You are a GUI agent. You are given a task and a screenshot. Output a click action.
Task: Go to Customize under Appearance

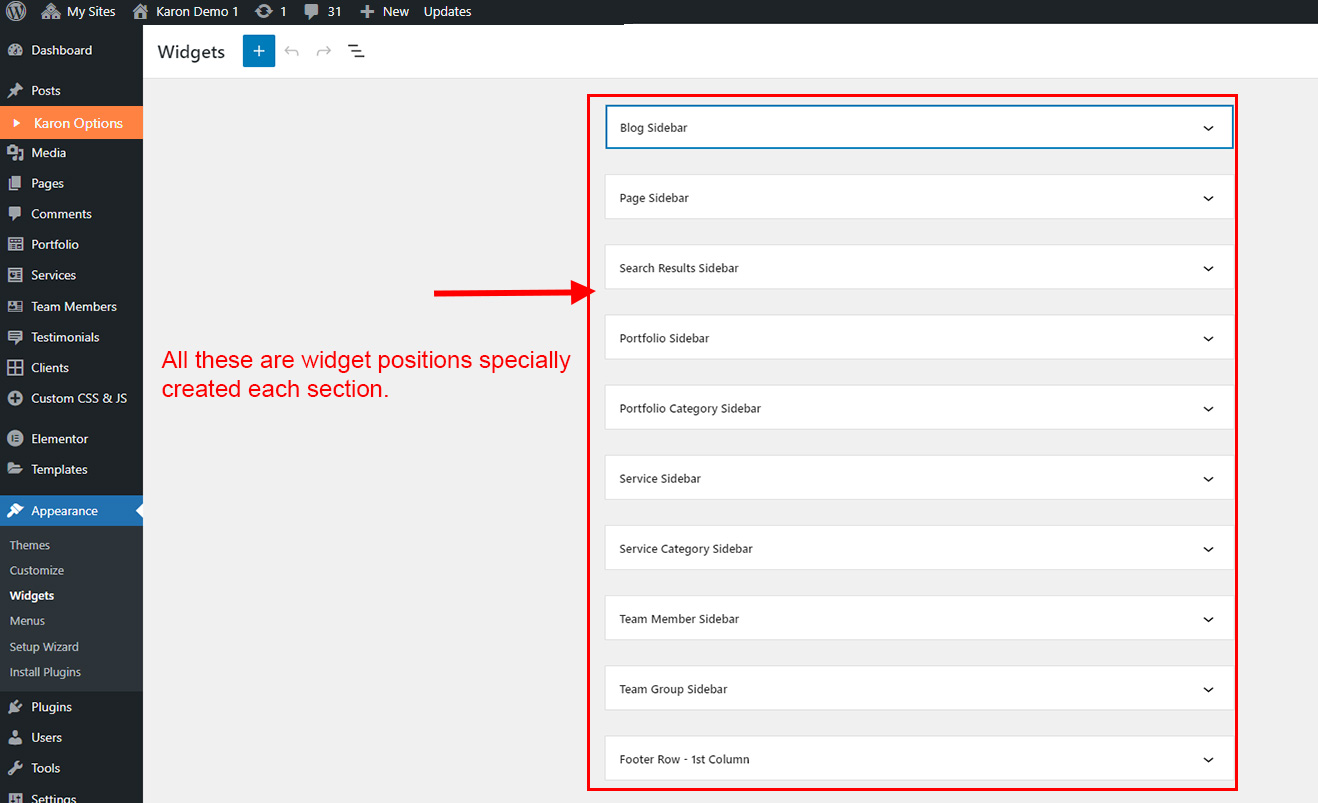(37, 570)
